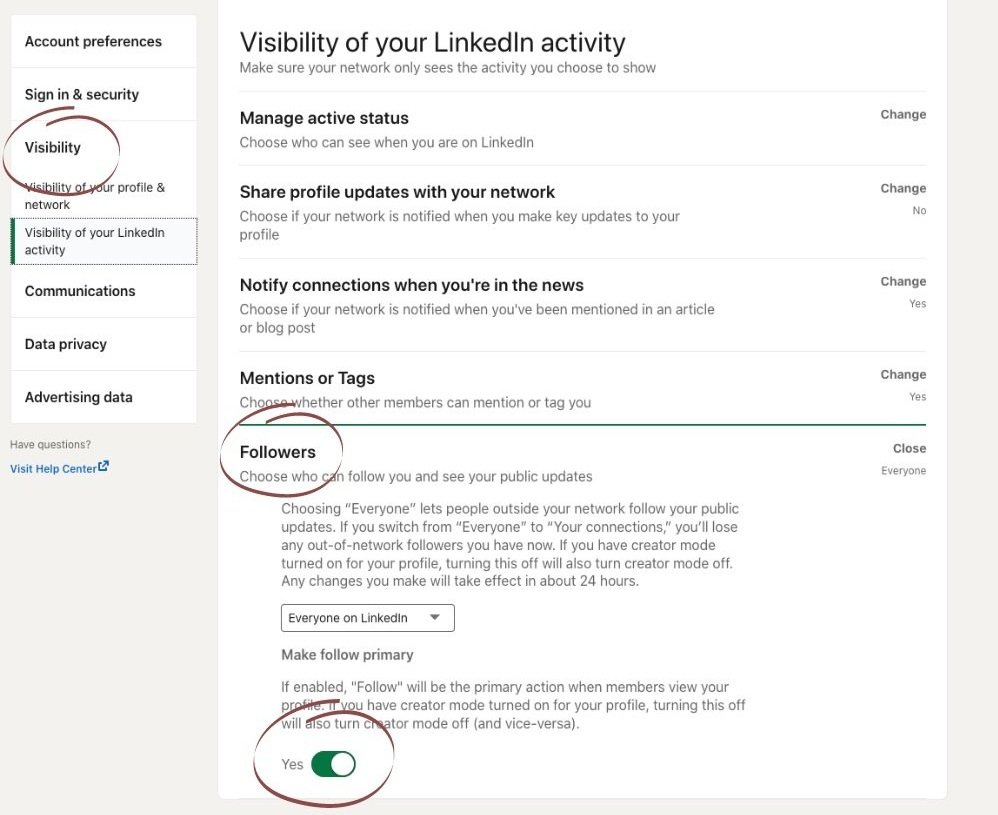Select the Visibility sidebar section
The width and height of the screenshot is (998, 815).
pyautogui.click(x=53, y=147)
